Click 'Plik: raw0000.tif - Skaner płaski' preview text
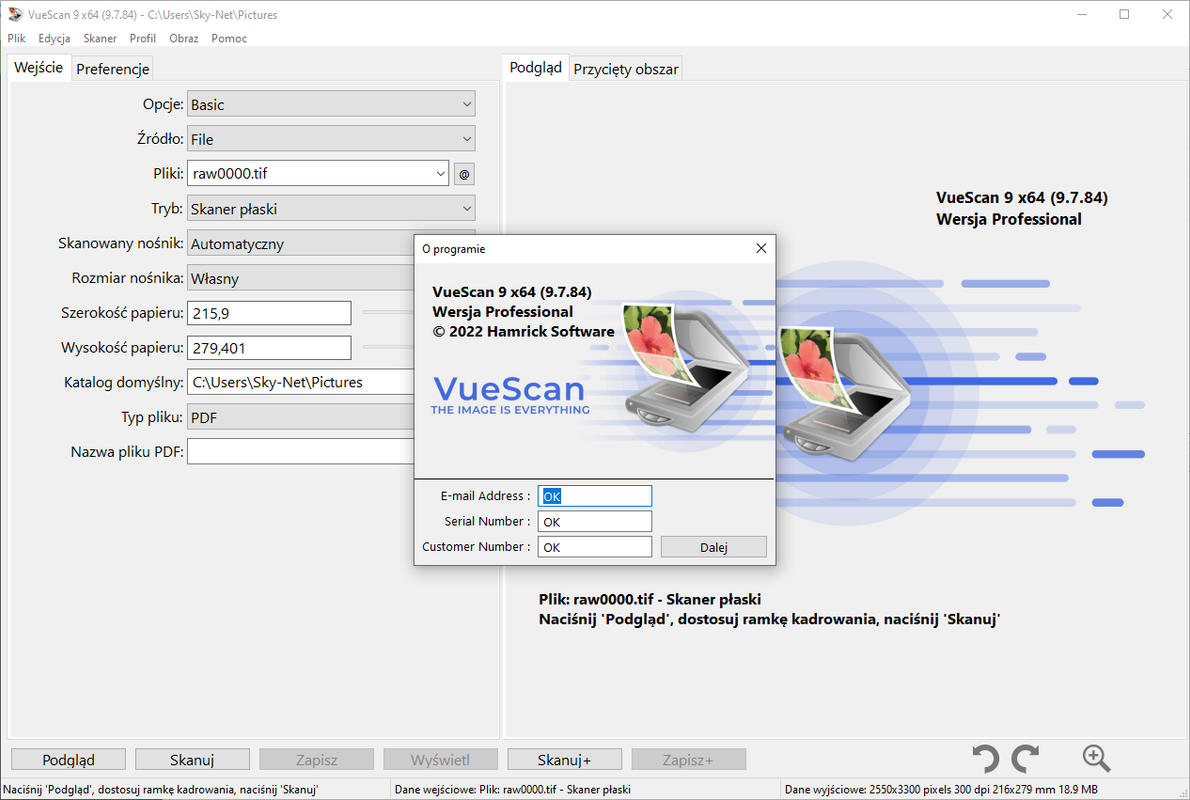The height and width of the screenshot is (800, 1190). tap(650, 600)
